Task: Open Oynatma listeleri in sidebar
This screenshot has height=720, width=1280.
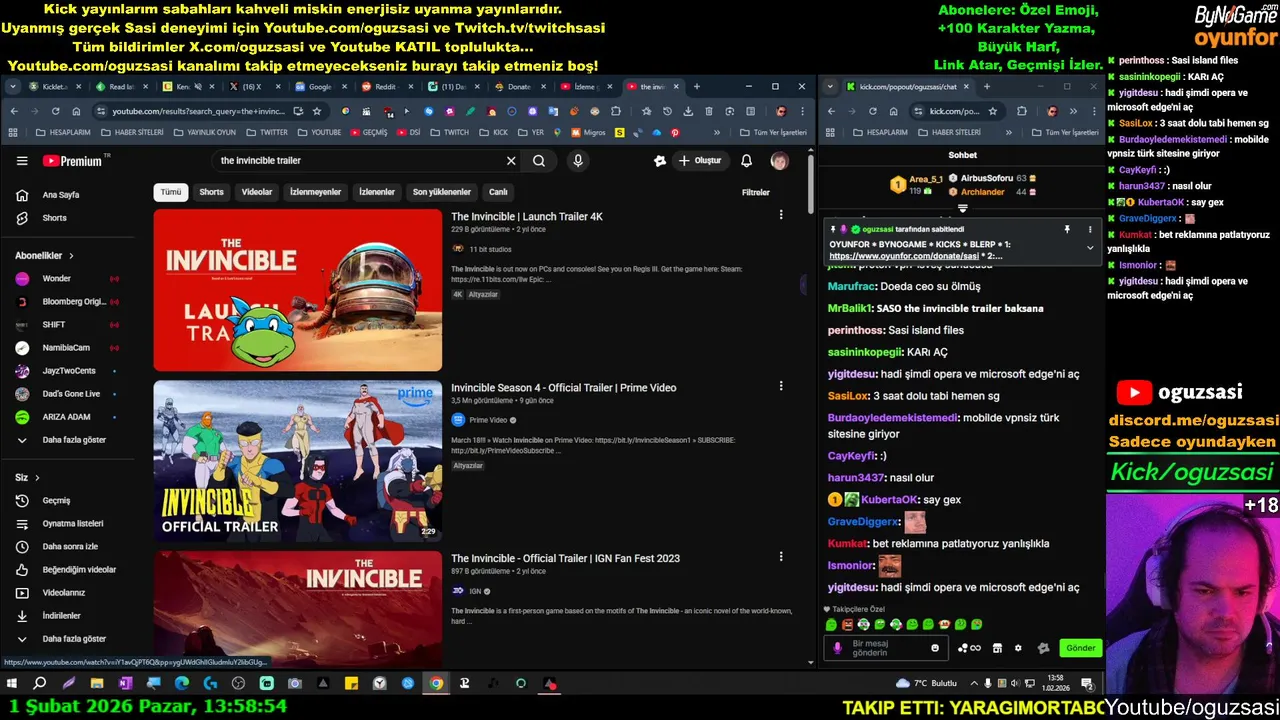Action: 73,524
